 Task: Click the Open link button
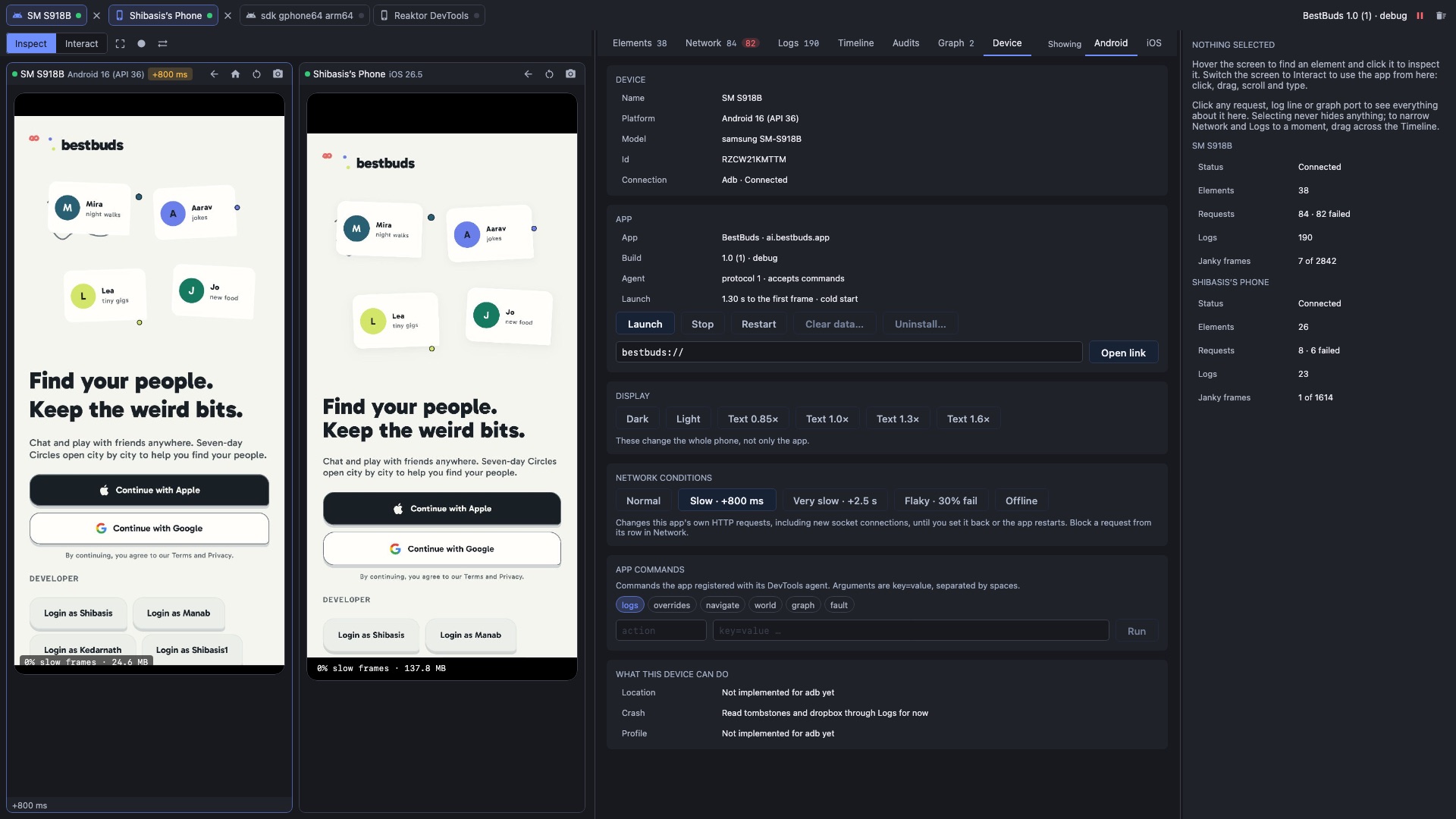1123,353
